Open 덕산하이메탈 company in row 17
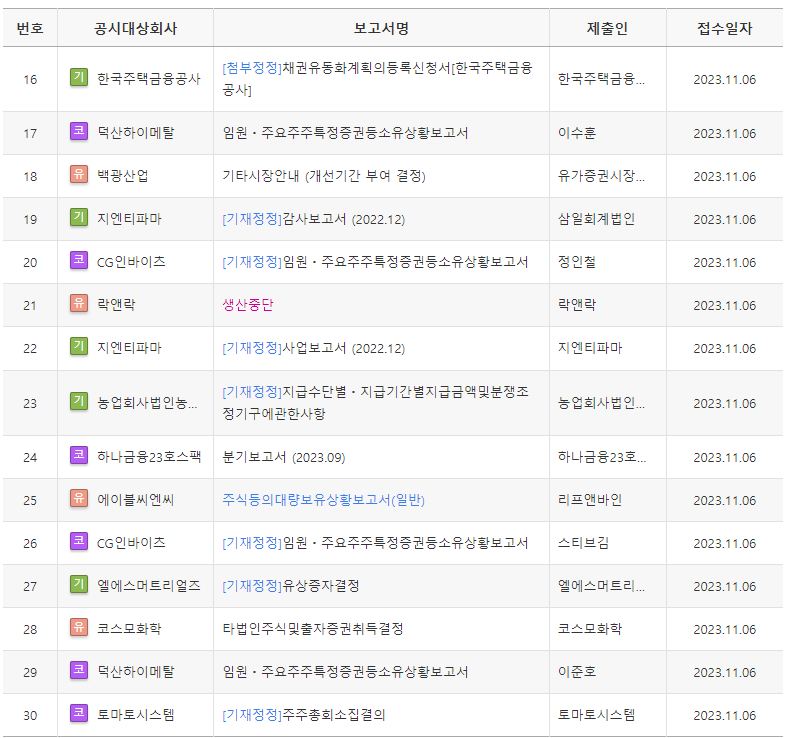Viewport: 793px width, 738px height. [x=136, y=133]
